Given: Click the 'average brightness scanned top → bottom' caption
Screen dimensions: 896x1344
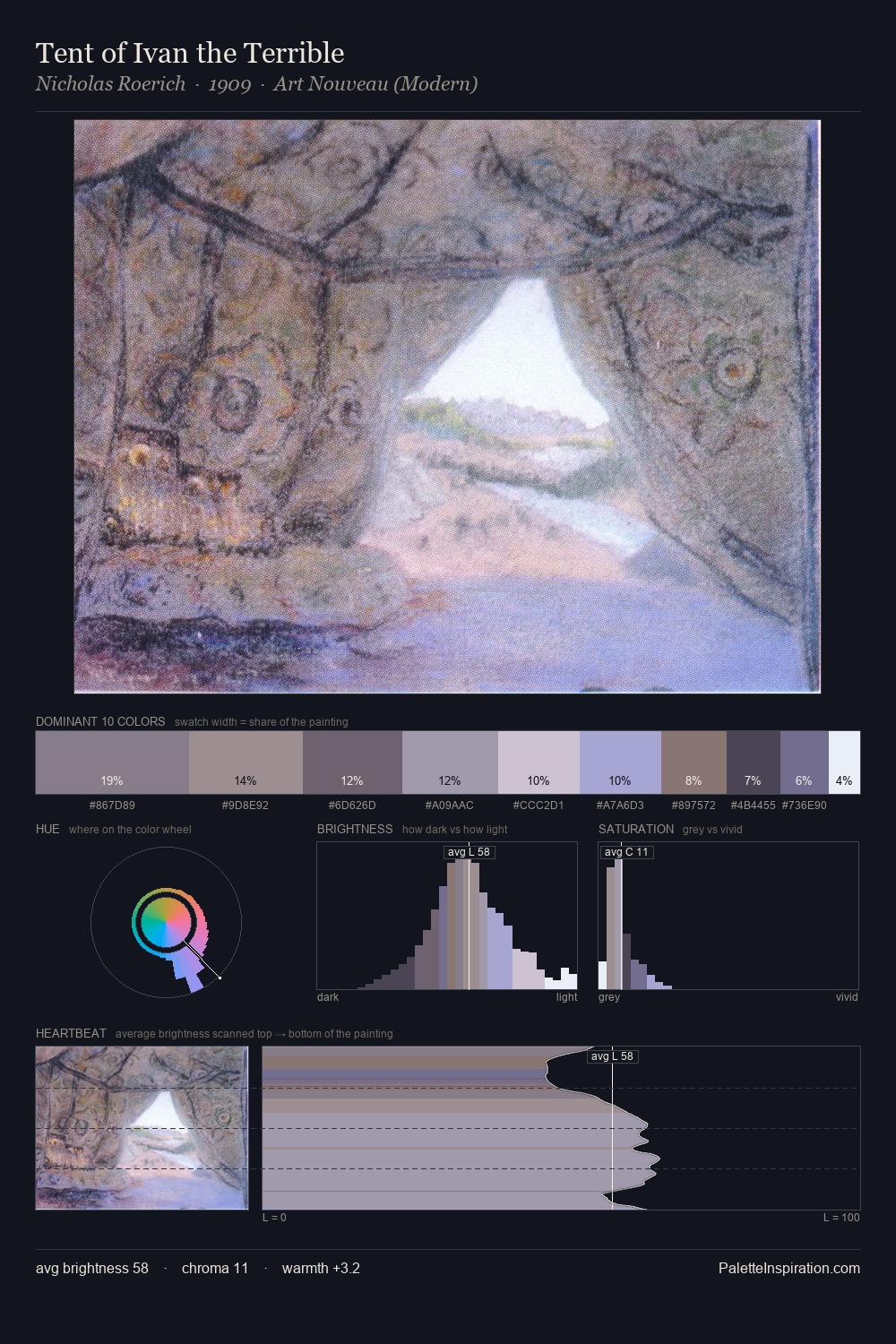Looking at the screenshot, I should [x=254, y=1034].
